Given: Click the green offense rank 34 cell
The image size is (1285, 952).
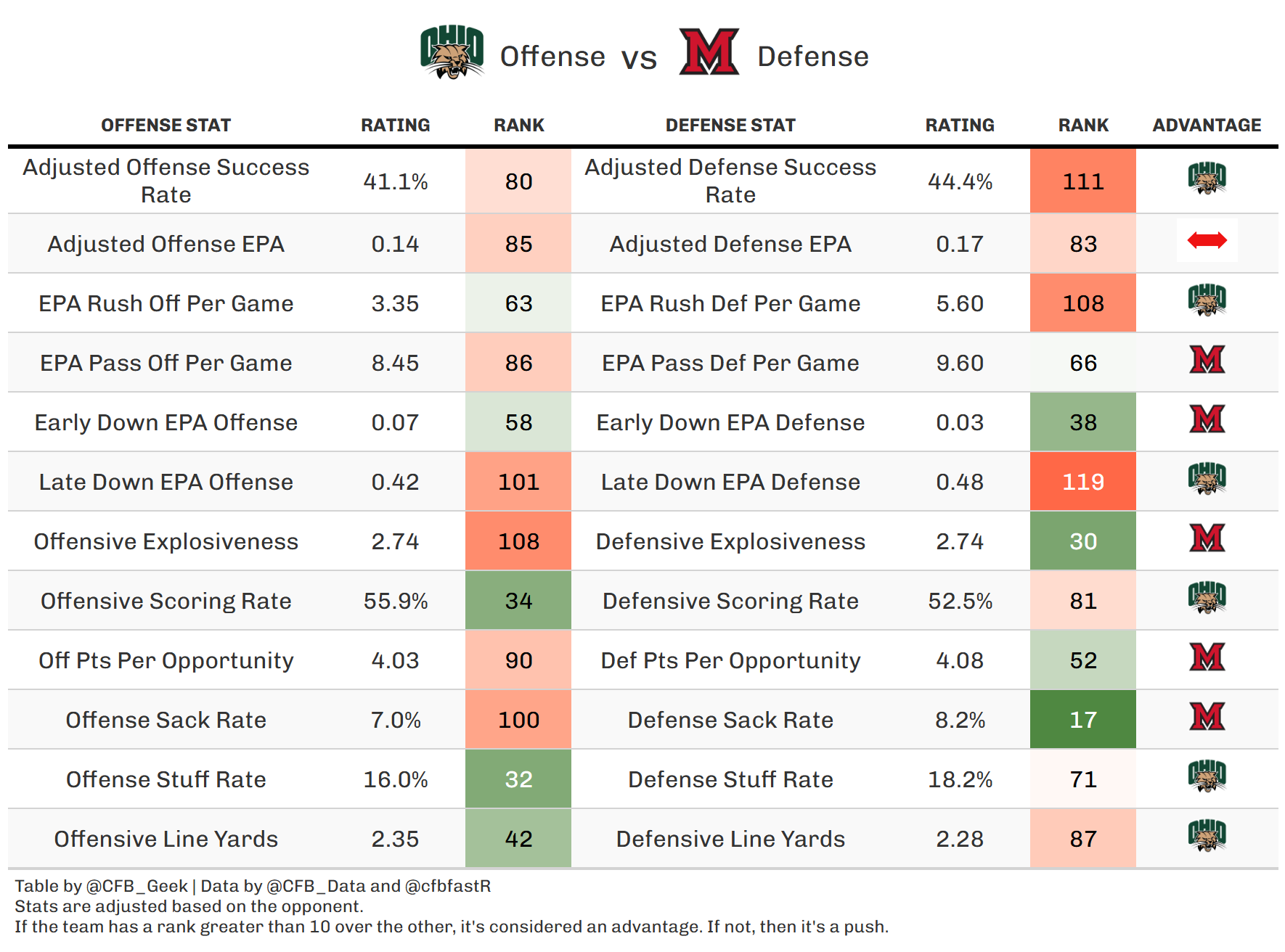Looking at the screenshot, I should coord(518,601).
